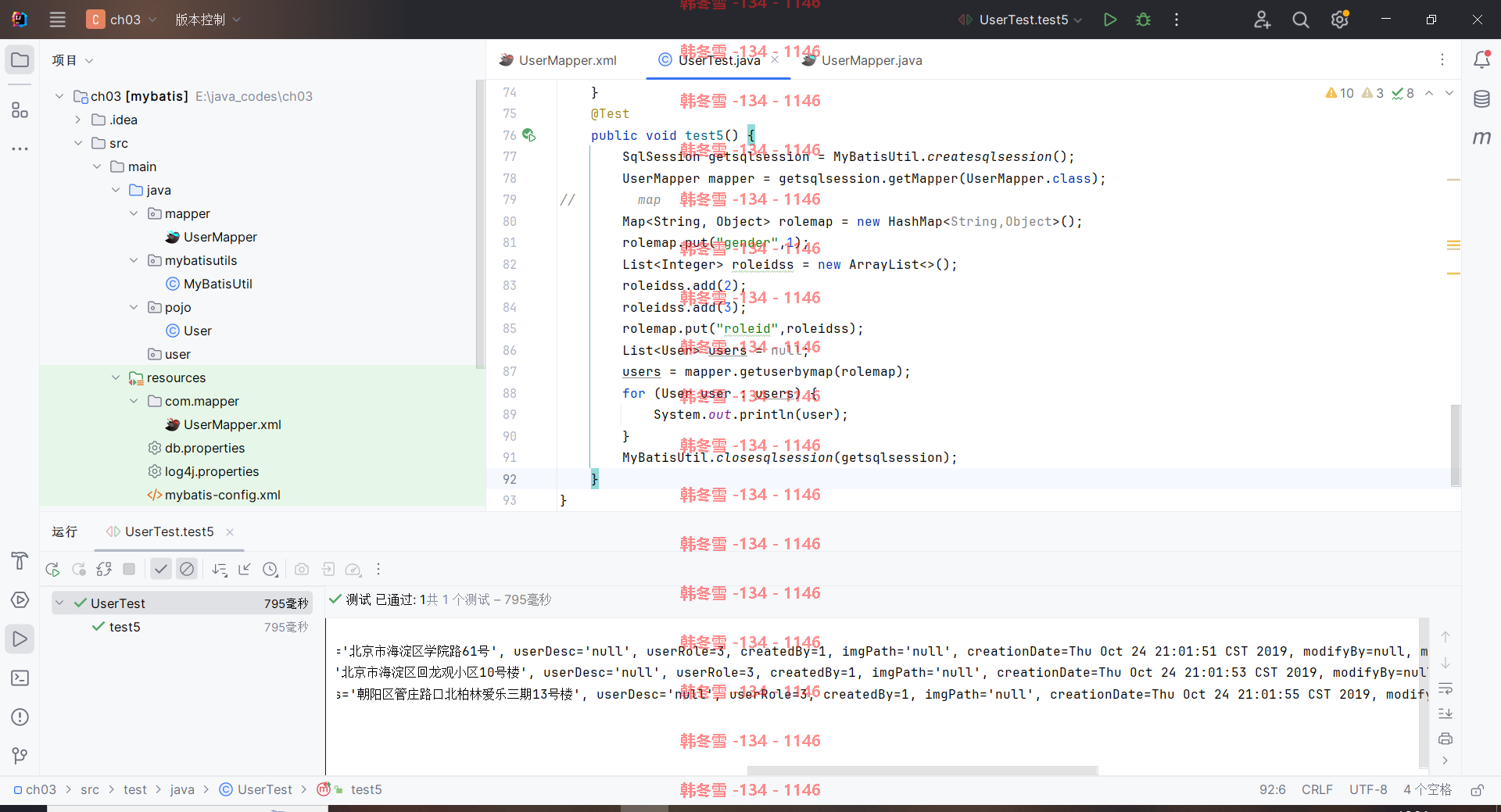Open IDE settings gear
Viewport: 1501px width, 812px height.
1340,20
